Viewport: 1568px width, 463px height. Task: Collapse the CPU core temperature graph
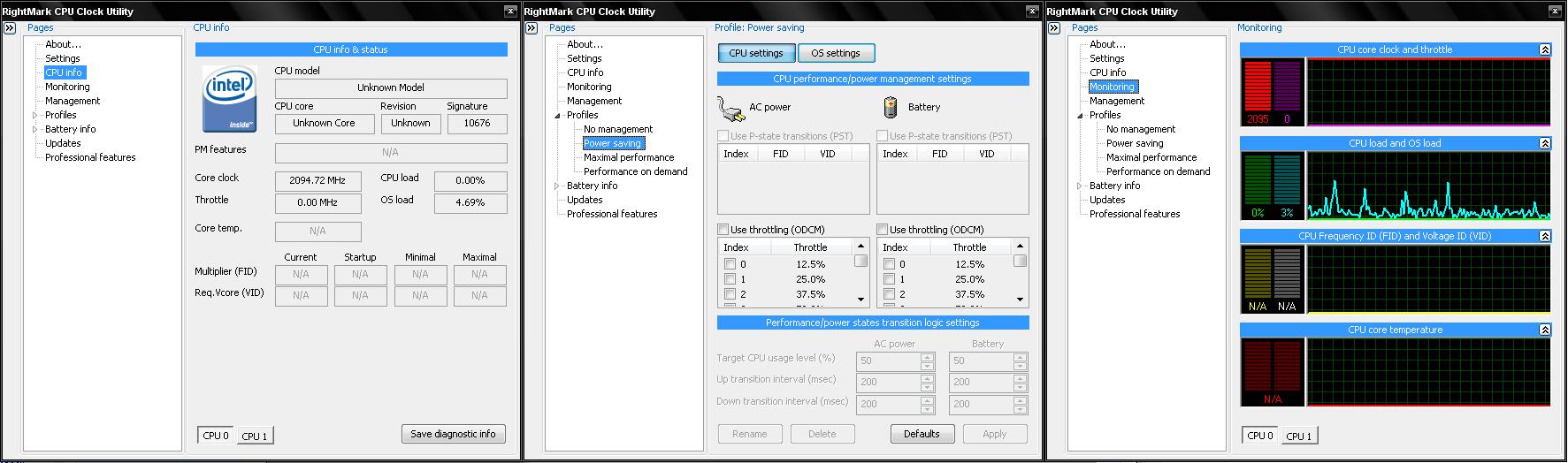pyautogui.click(x=1545, y=330)
